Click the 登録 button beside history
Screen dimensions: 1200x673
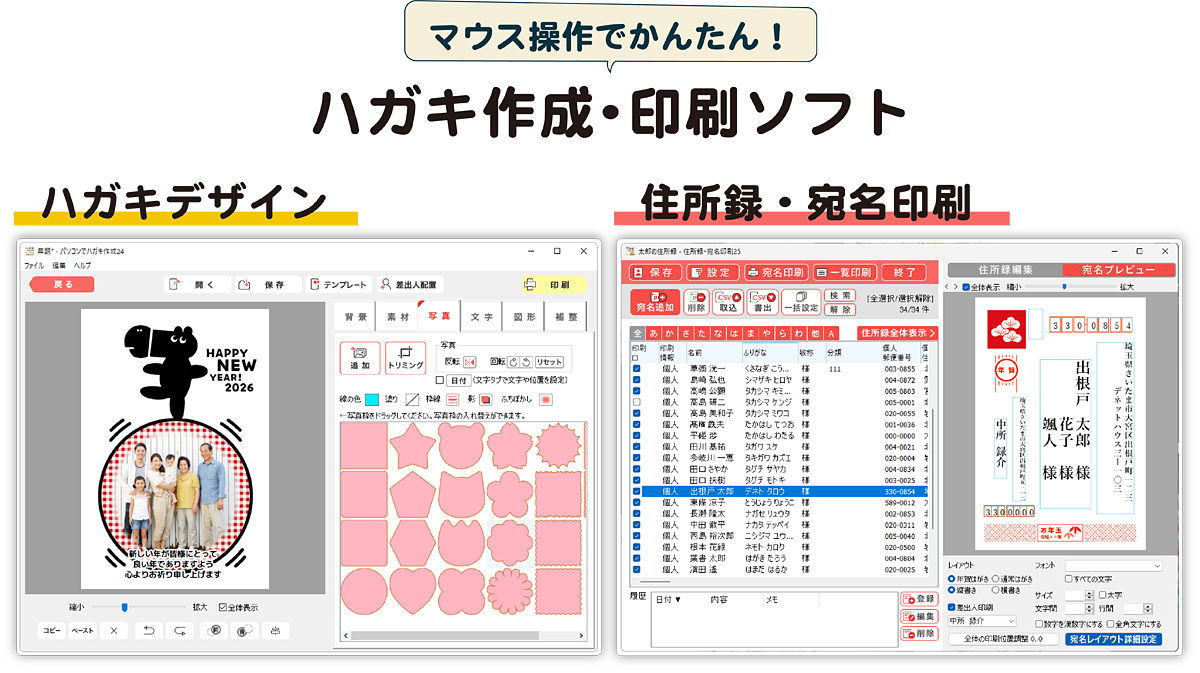[920, 598]
